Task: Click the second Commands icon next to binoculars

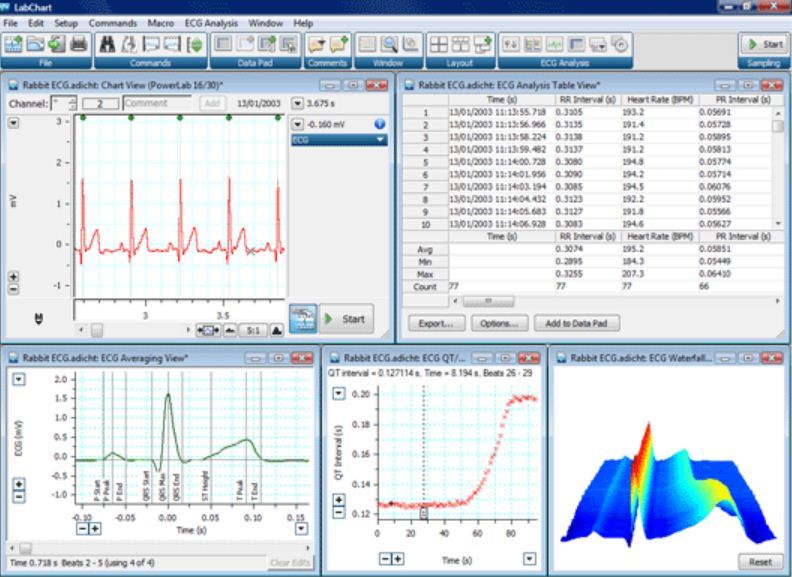Action: (x=129, y=44)
